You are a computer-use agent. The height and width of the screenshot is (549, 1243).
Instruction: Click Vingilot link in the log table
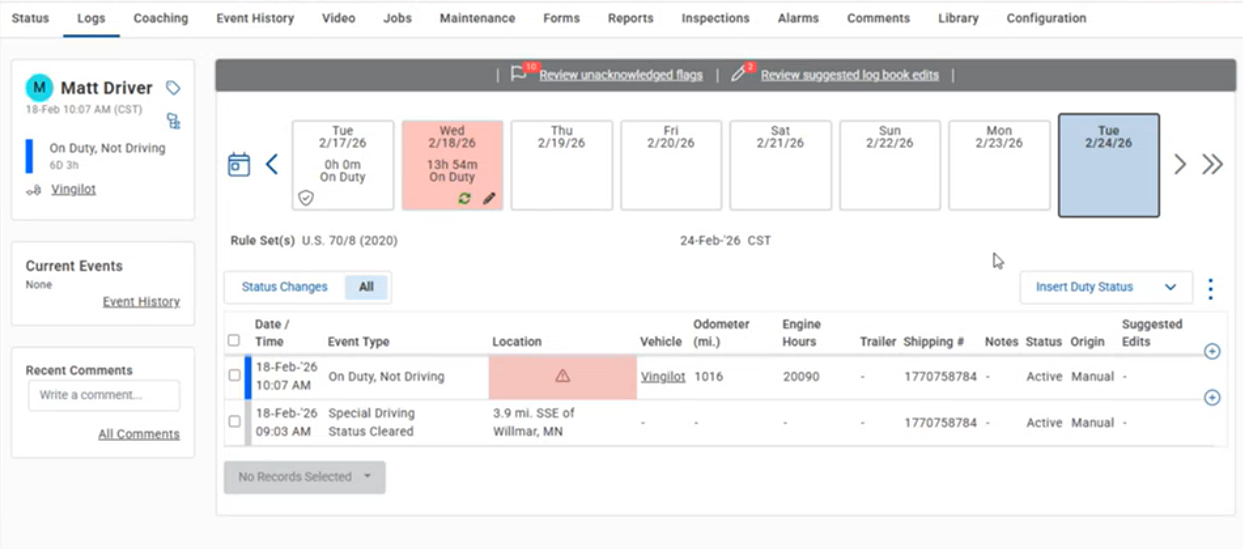tap(663, 377)
